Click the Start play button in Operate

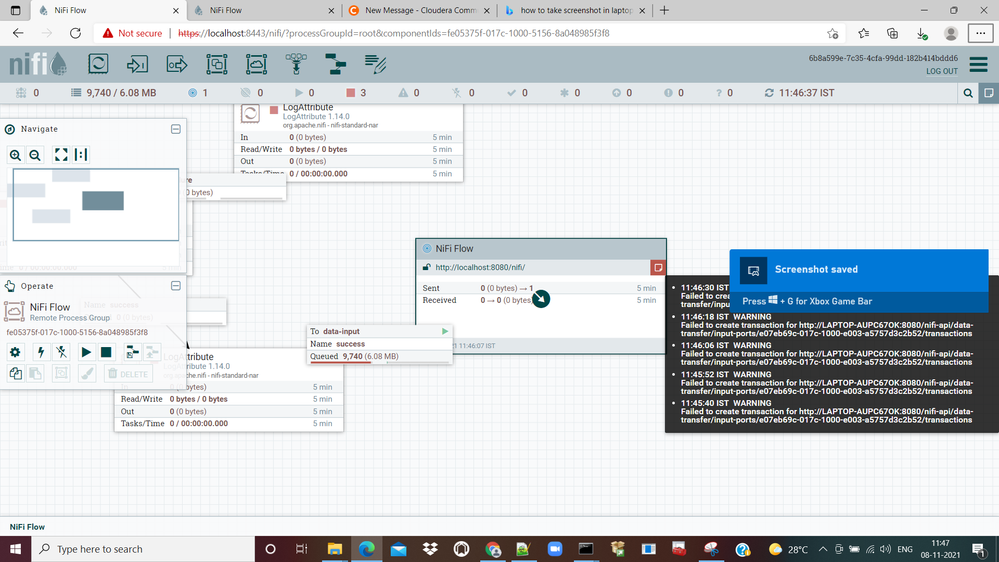coord(86,352)
